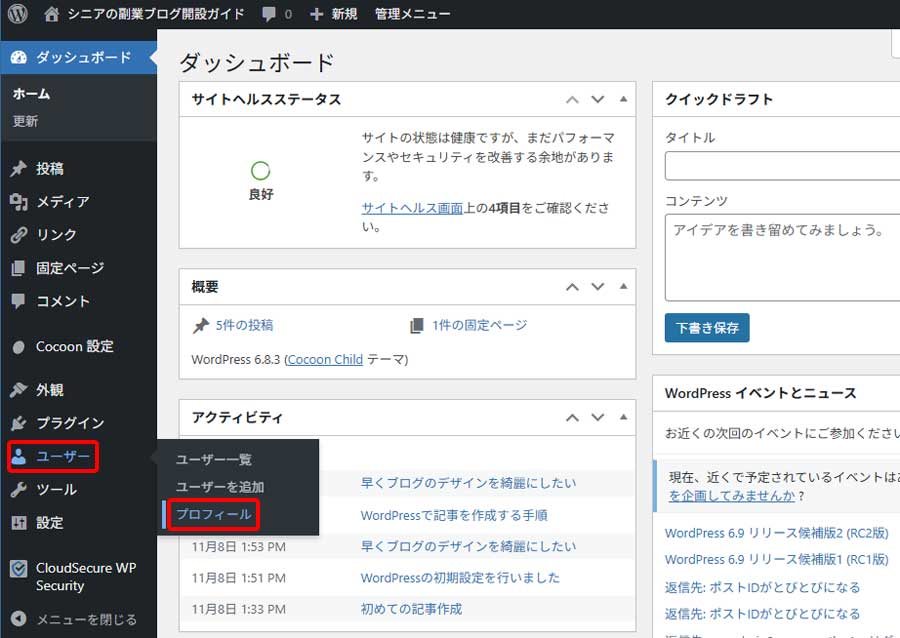Open 管理メニュー in the admin bar
900x638 pixels.
(x=410, y=13)
